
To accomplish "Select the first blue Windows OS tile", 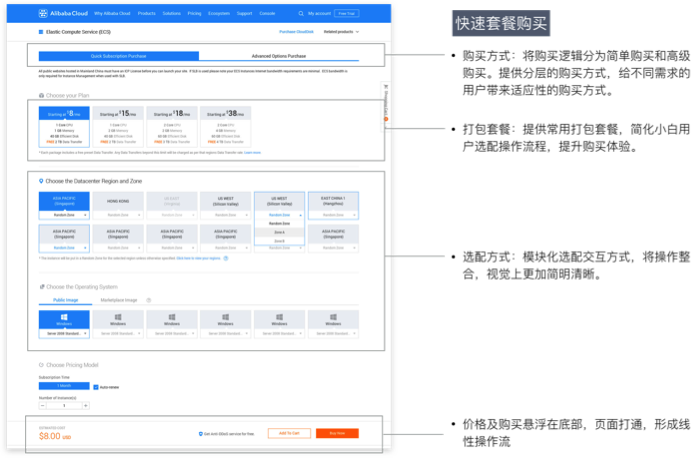I will [x=64, y=320].
